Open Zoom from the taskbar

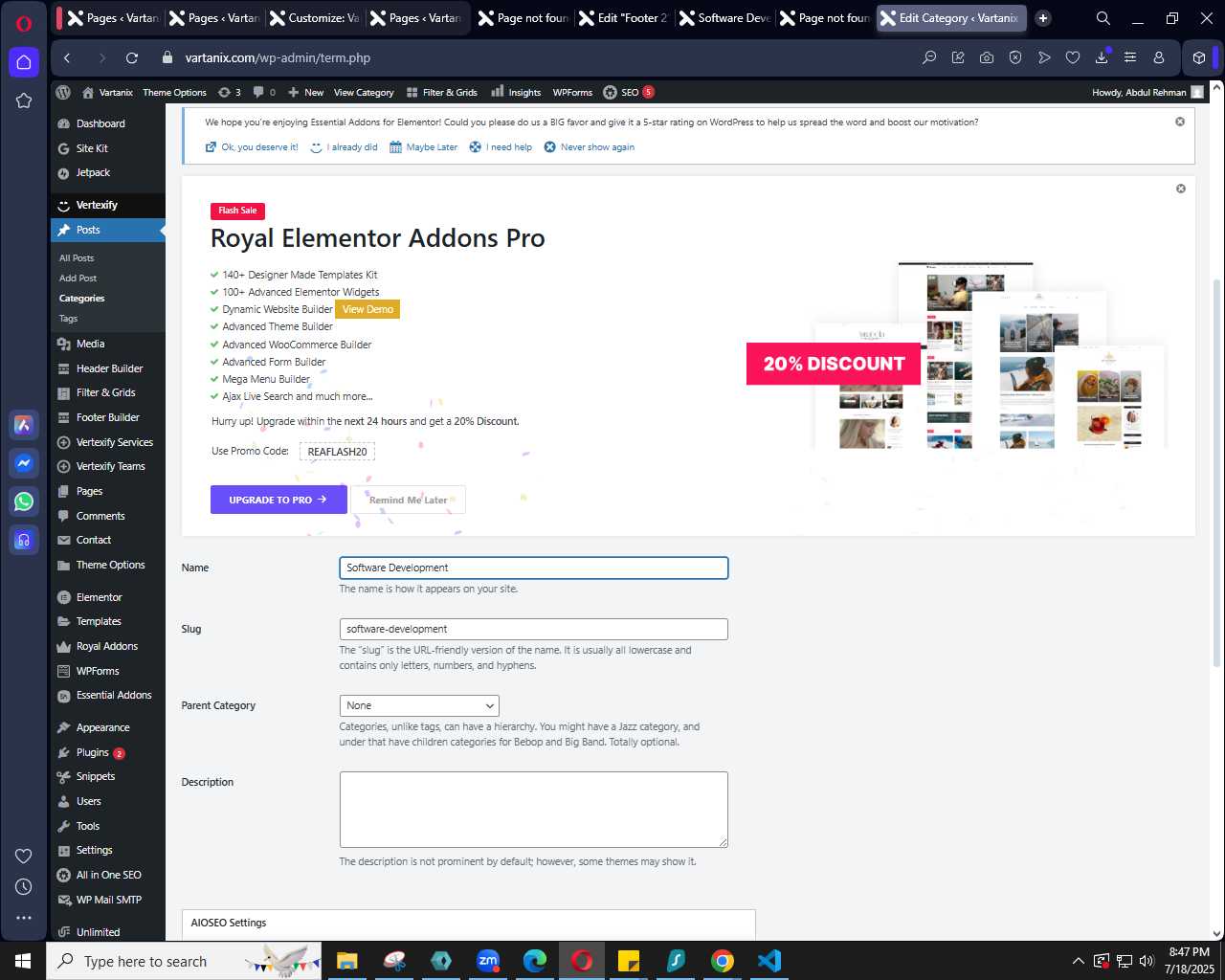tap(488, 961)
